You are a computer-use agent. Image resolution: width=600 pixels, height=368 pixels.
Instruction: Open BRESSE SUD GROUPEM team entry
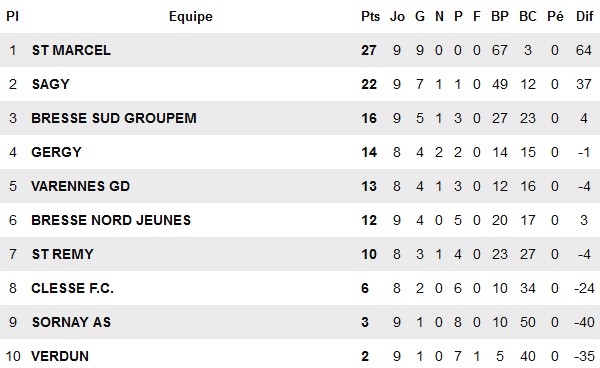coord(114,118)
